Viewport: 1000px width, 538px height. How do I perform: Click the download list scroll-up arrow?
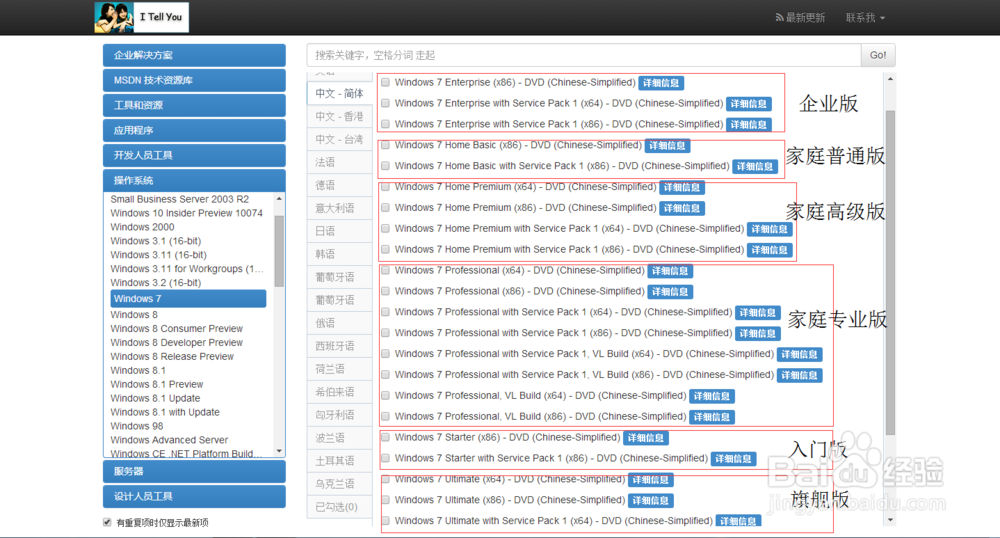pos(890,79)
